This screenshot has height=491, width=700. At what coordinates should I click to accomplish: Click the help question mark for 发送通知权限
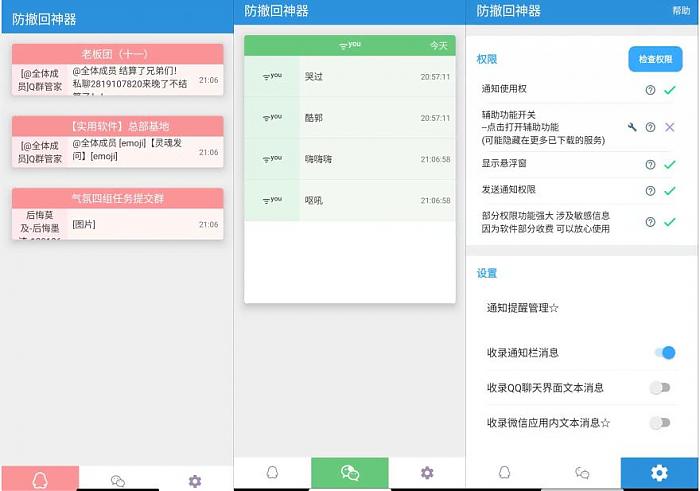(650, 190)
